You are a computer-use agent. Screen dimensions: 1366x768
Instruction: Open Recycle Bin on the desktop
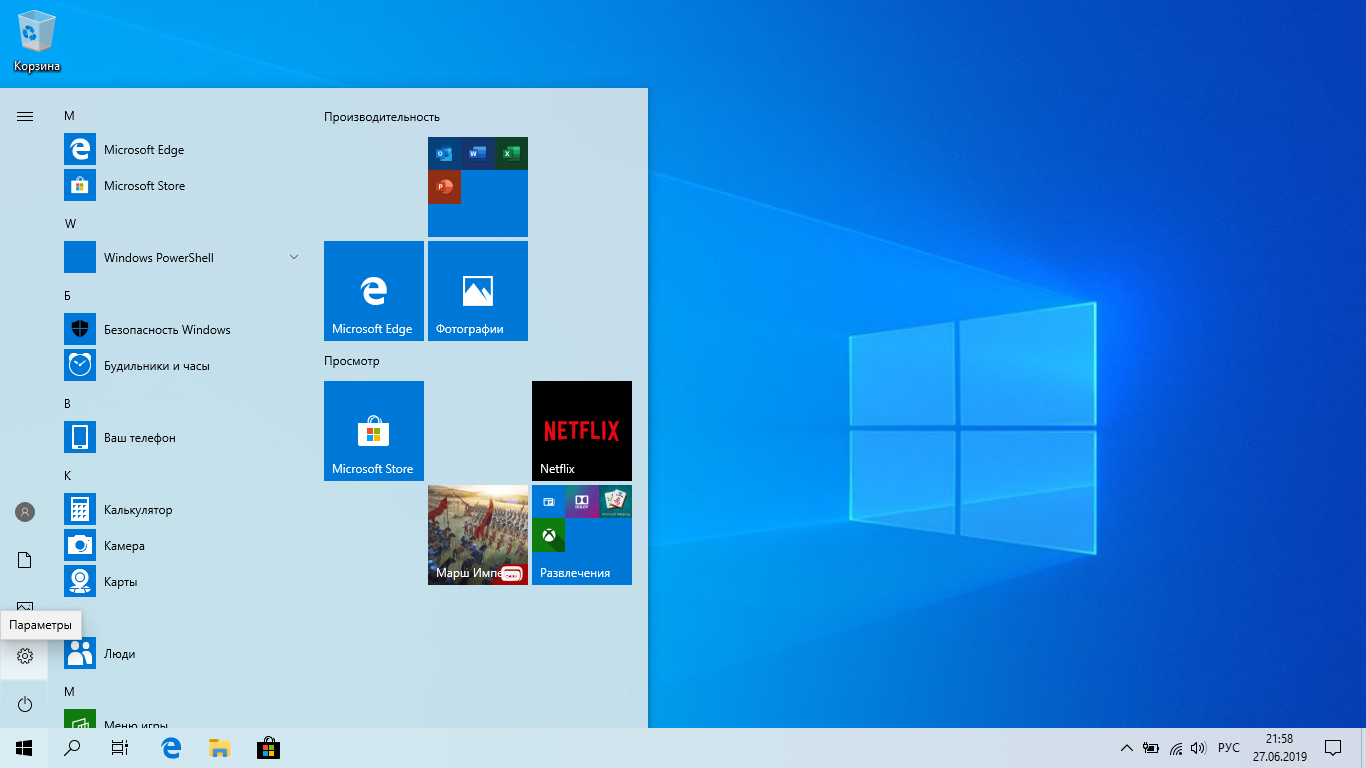point(37,42)
